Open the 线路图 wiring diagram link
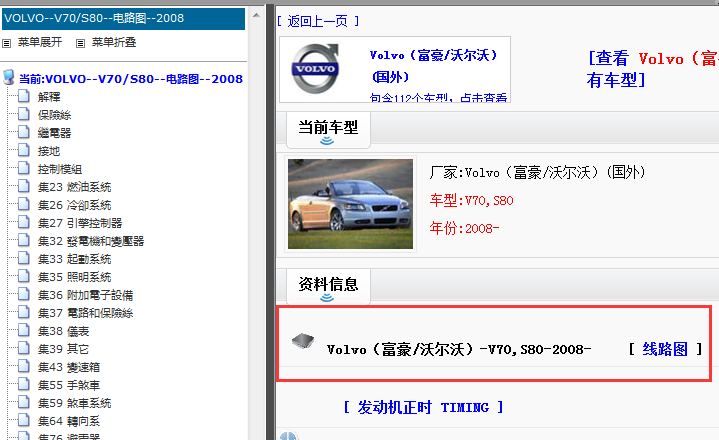 (665, 349)
